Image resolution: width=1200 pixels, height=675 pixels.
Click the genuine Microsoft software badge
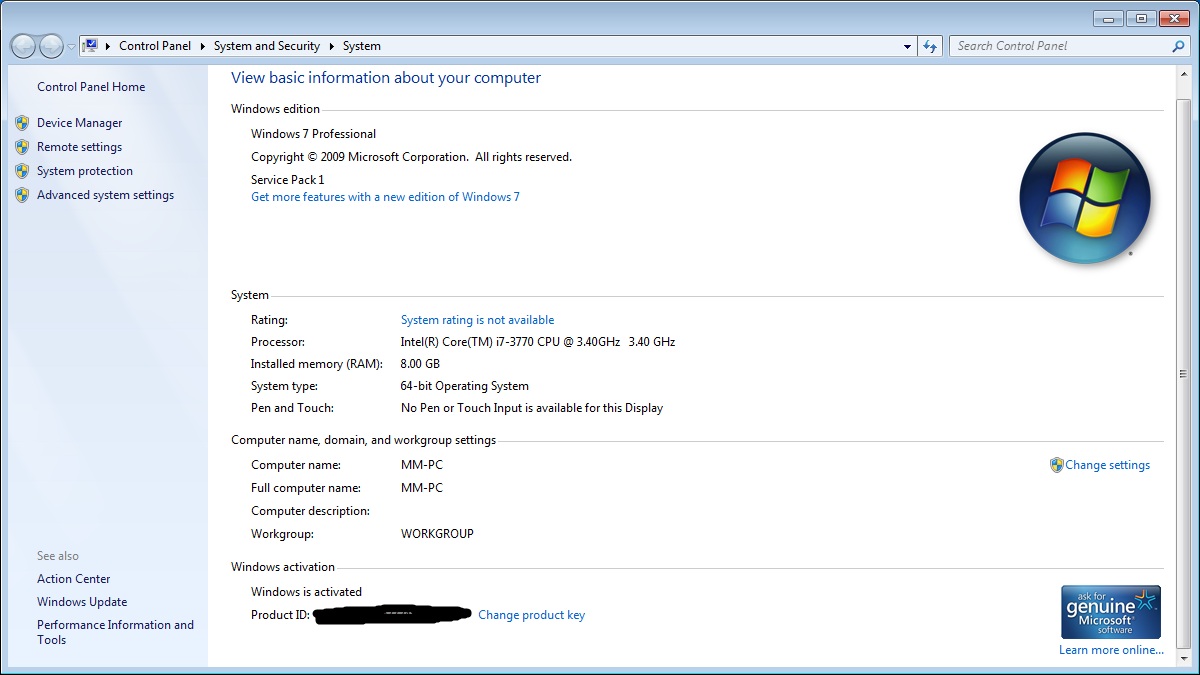1111,612
